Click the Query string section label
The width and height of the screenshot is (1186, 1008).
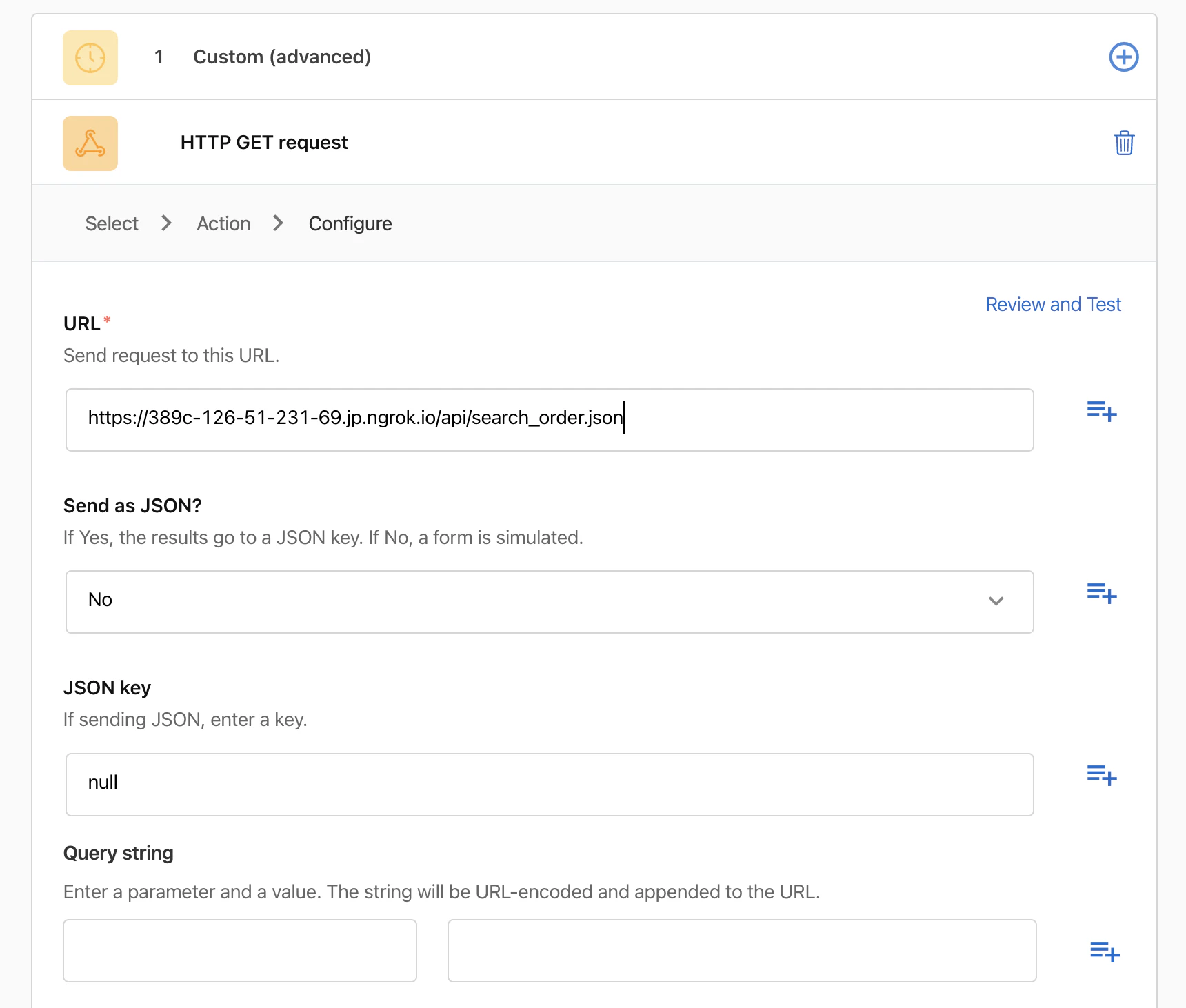[118, 854]
